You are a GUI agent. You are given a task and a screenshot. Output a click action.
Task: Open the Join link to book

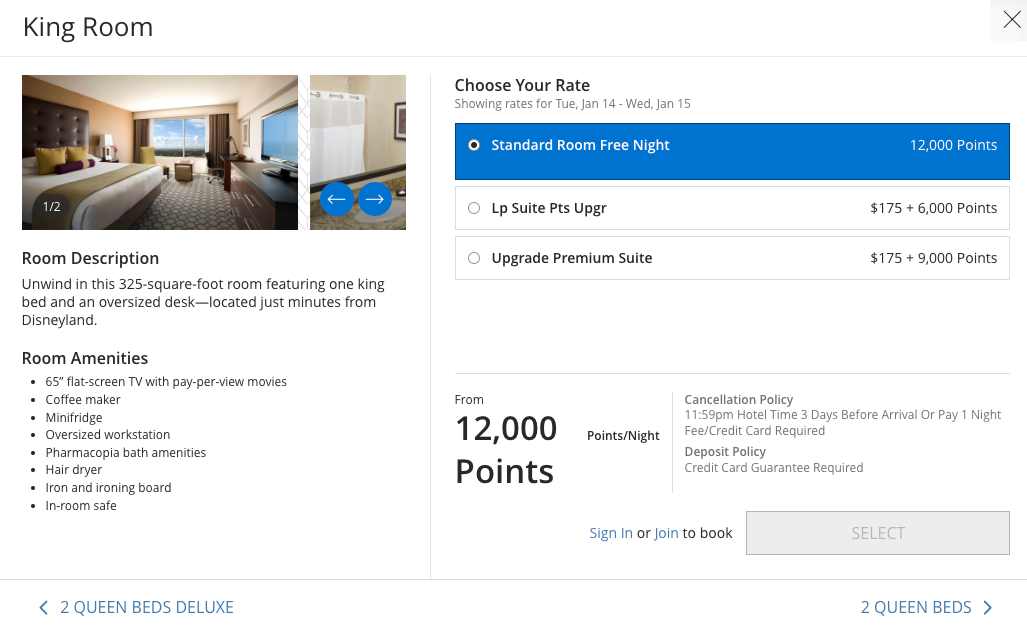(666, 533)
